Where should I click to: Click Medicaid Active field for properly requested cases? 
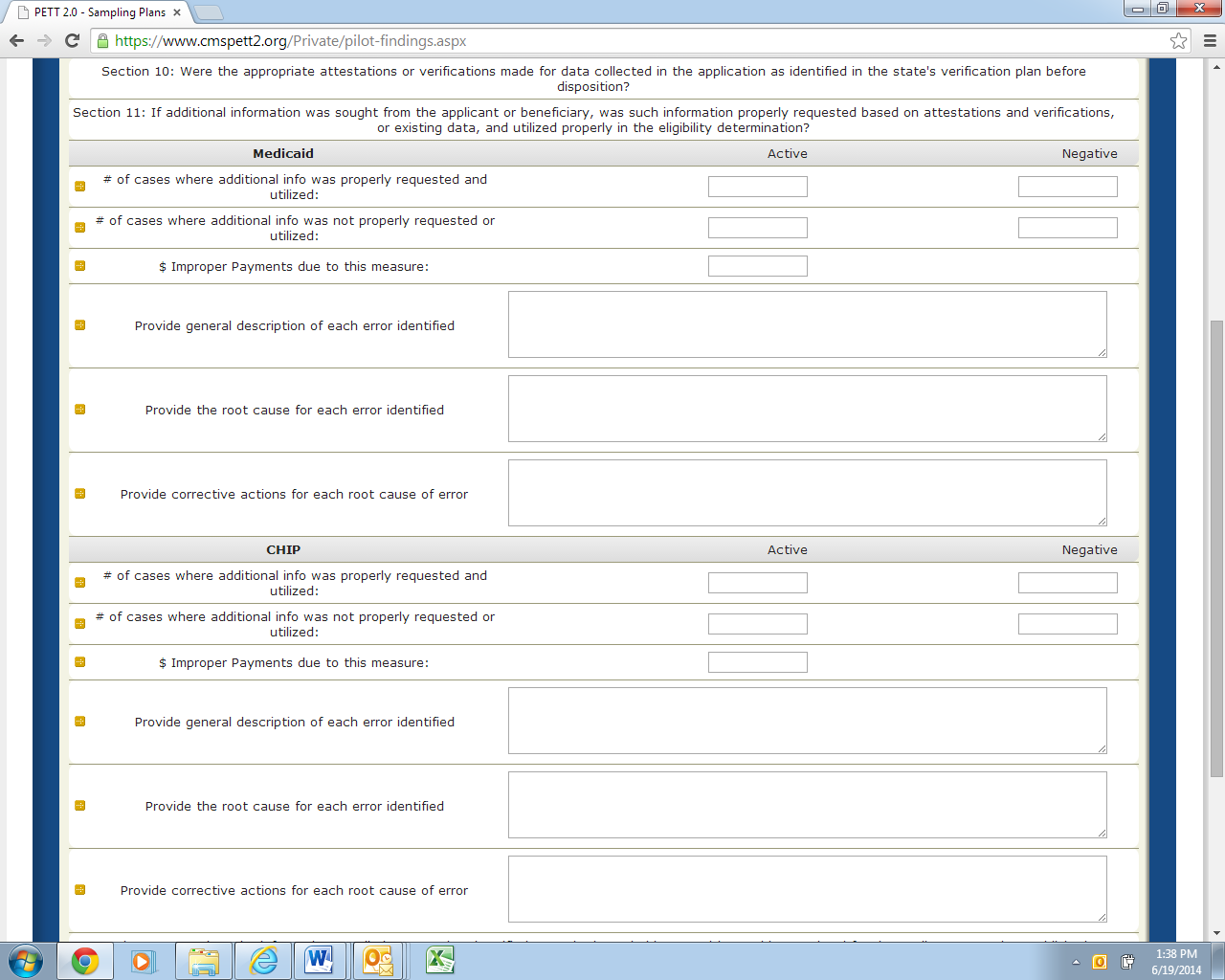pos(757,187)
